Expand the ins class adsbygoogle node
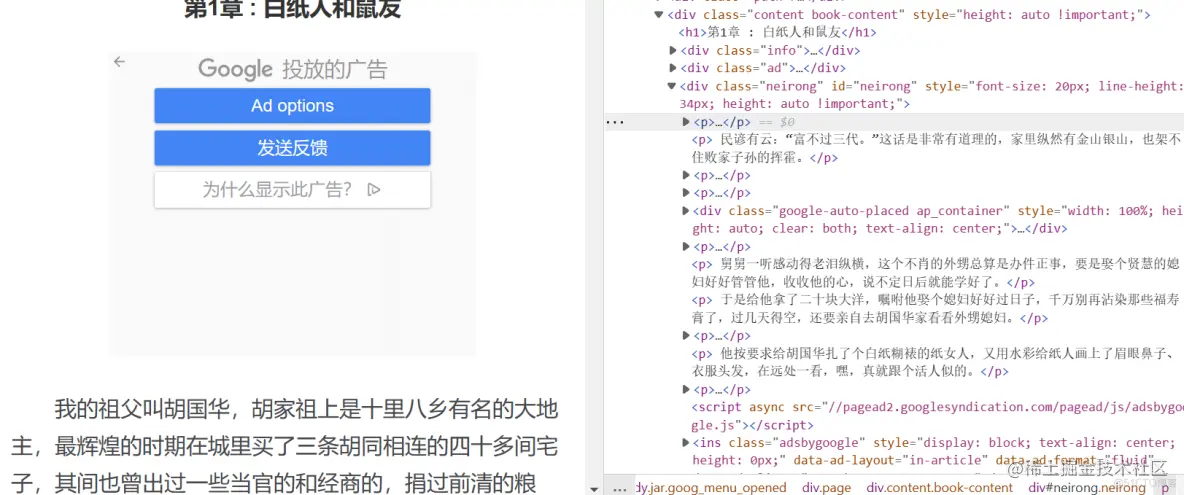1184x495 pixels. 686,442
